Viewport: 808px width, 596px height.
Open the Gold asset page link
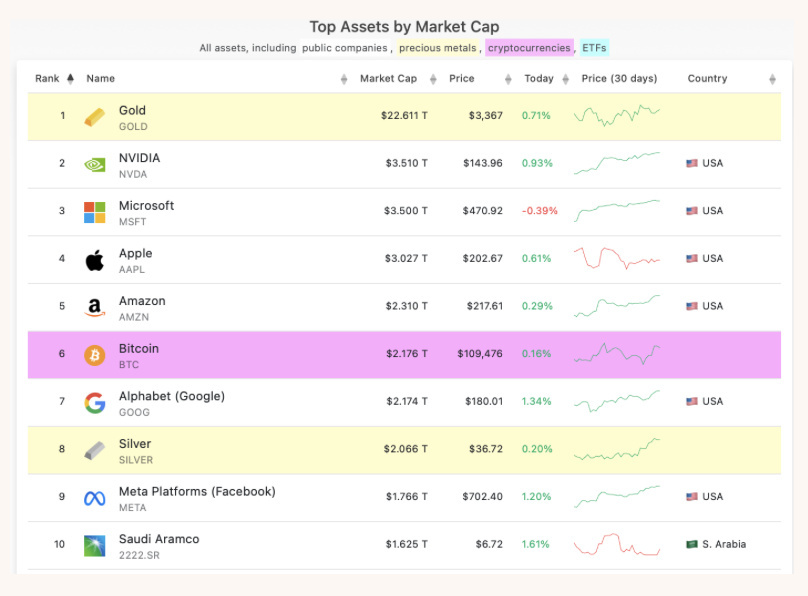[x=132, y=110]
